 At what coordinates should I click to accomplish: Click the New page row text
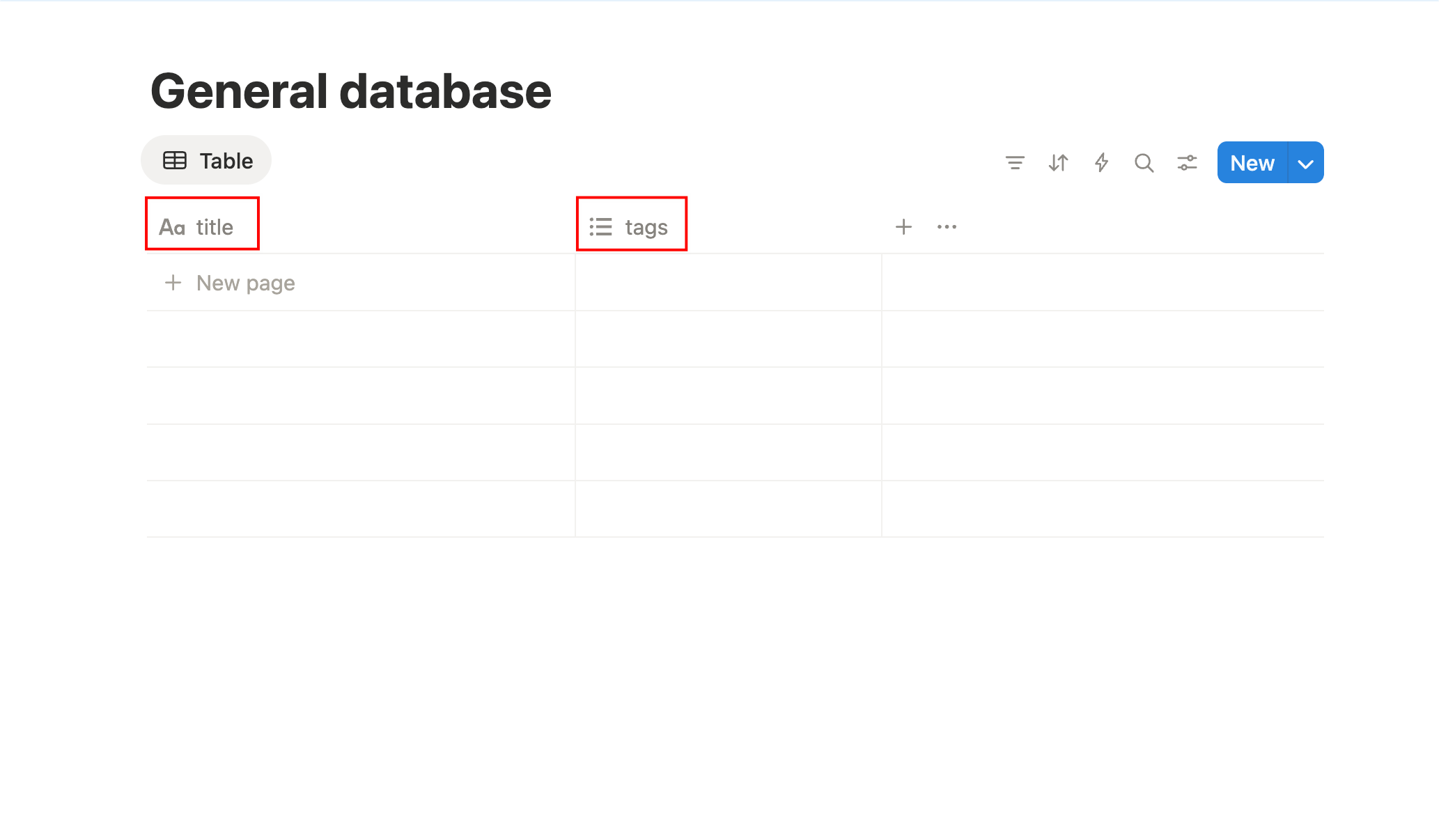[x=245, y=283]
